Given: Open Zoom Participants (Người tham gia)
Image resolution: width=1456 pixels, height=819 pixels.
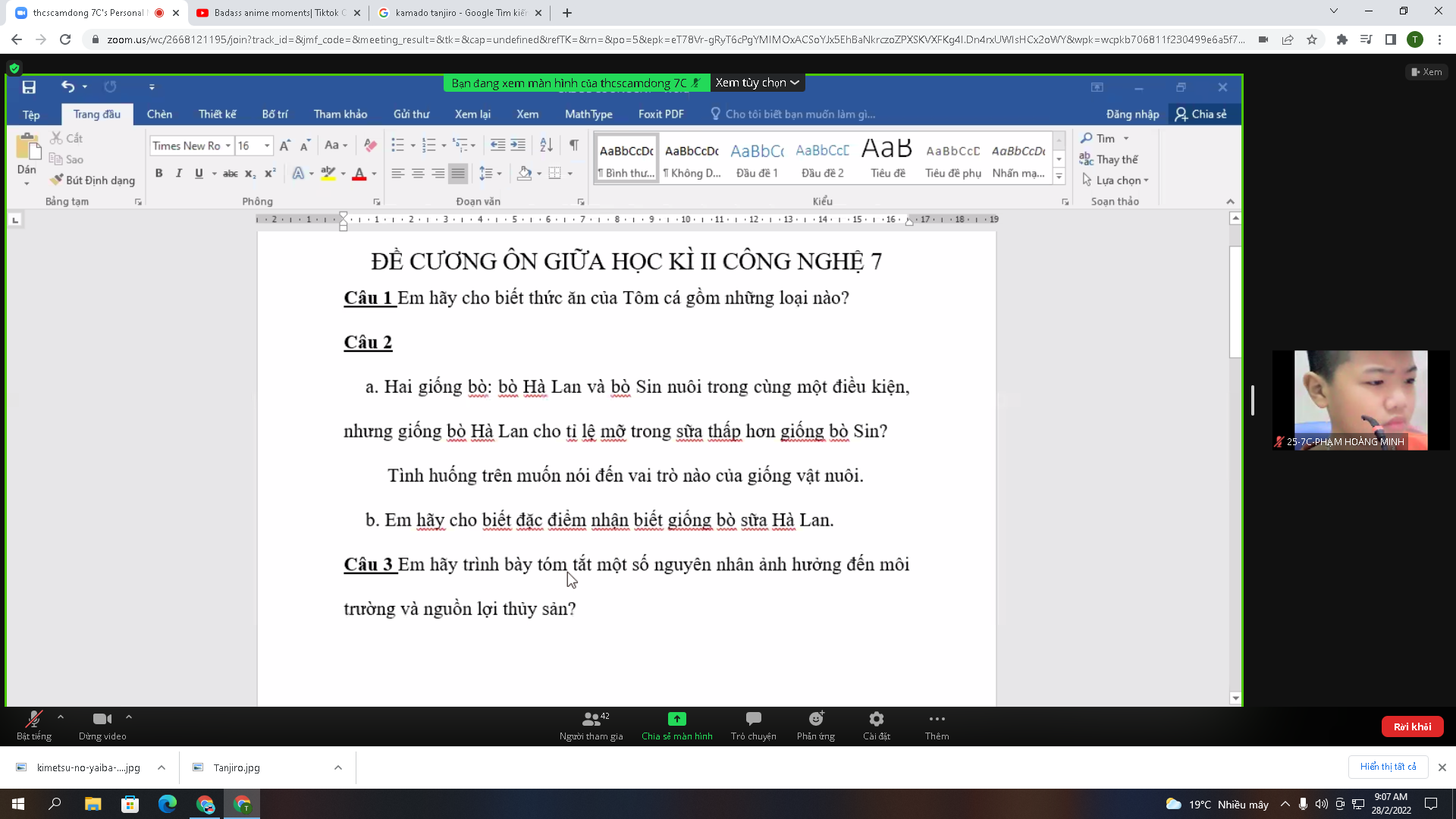Looking at the screenshot, I should 591,726.
